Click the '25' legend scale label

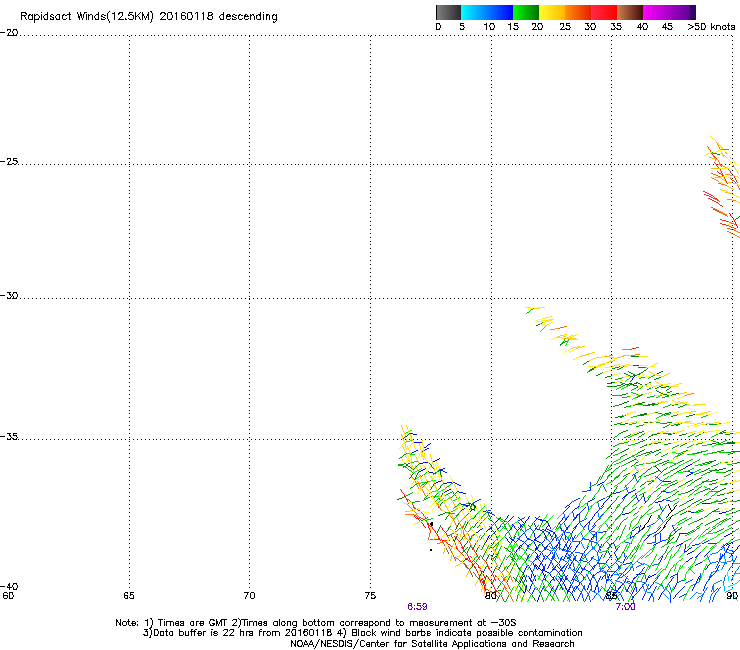click(x=565, y=27)
